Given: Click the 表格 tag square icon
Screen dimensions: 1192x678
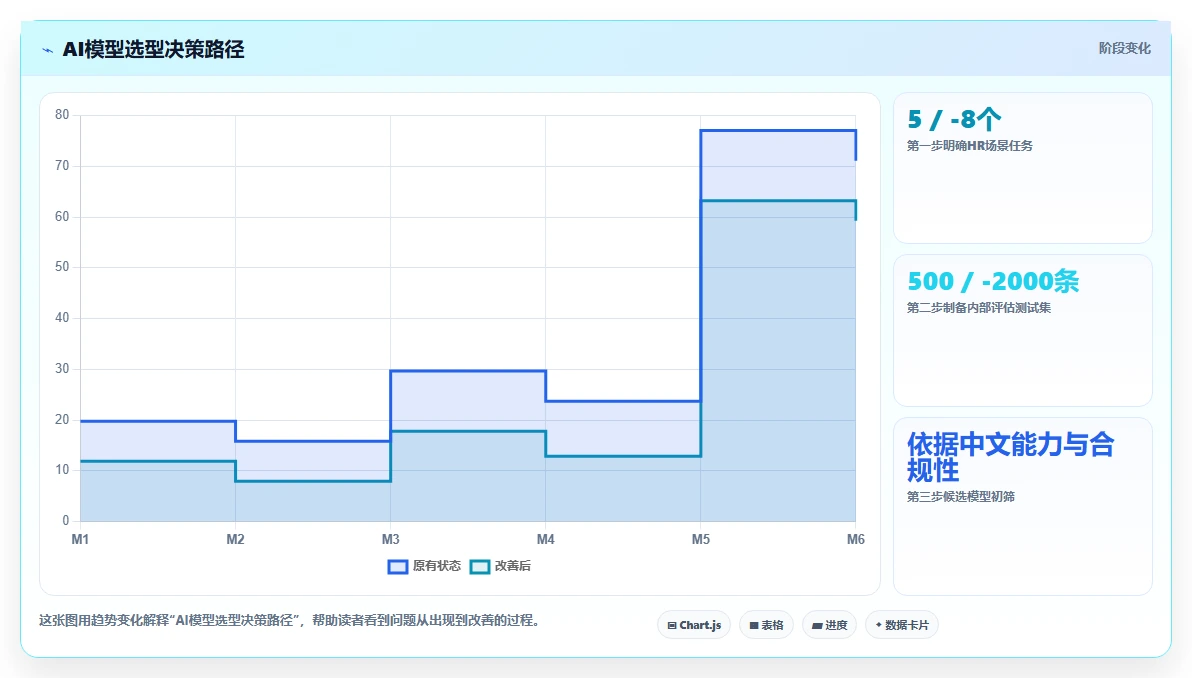Looking at the screenshot, I should (x=754, y=626).
